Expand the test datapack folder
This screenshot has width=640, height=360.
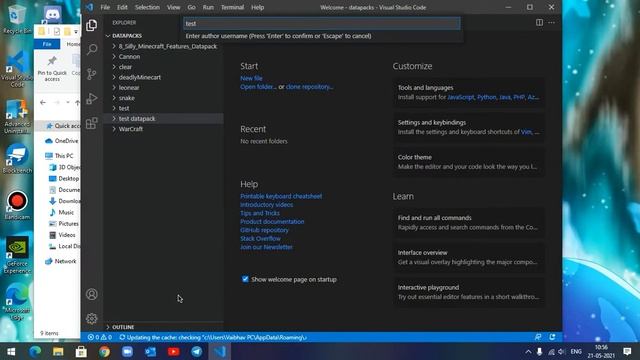pos(163,118)
